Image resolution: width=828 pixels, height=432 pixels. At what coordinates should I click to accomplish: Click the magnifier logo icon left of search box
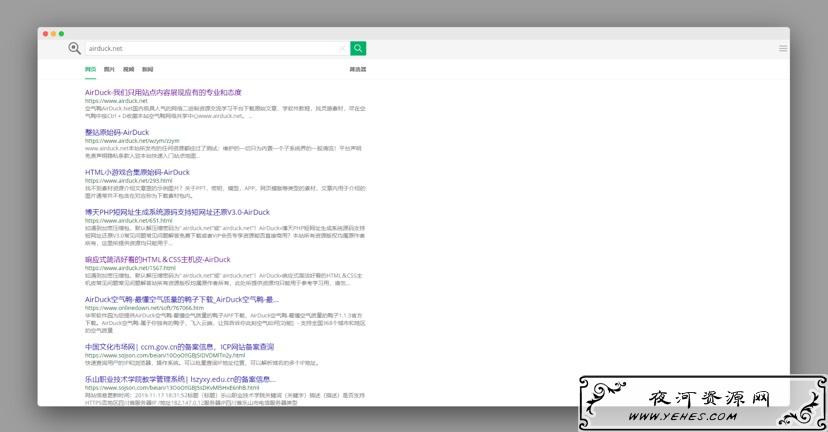coord(74,48)
